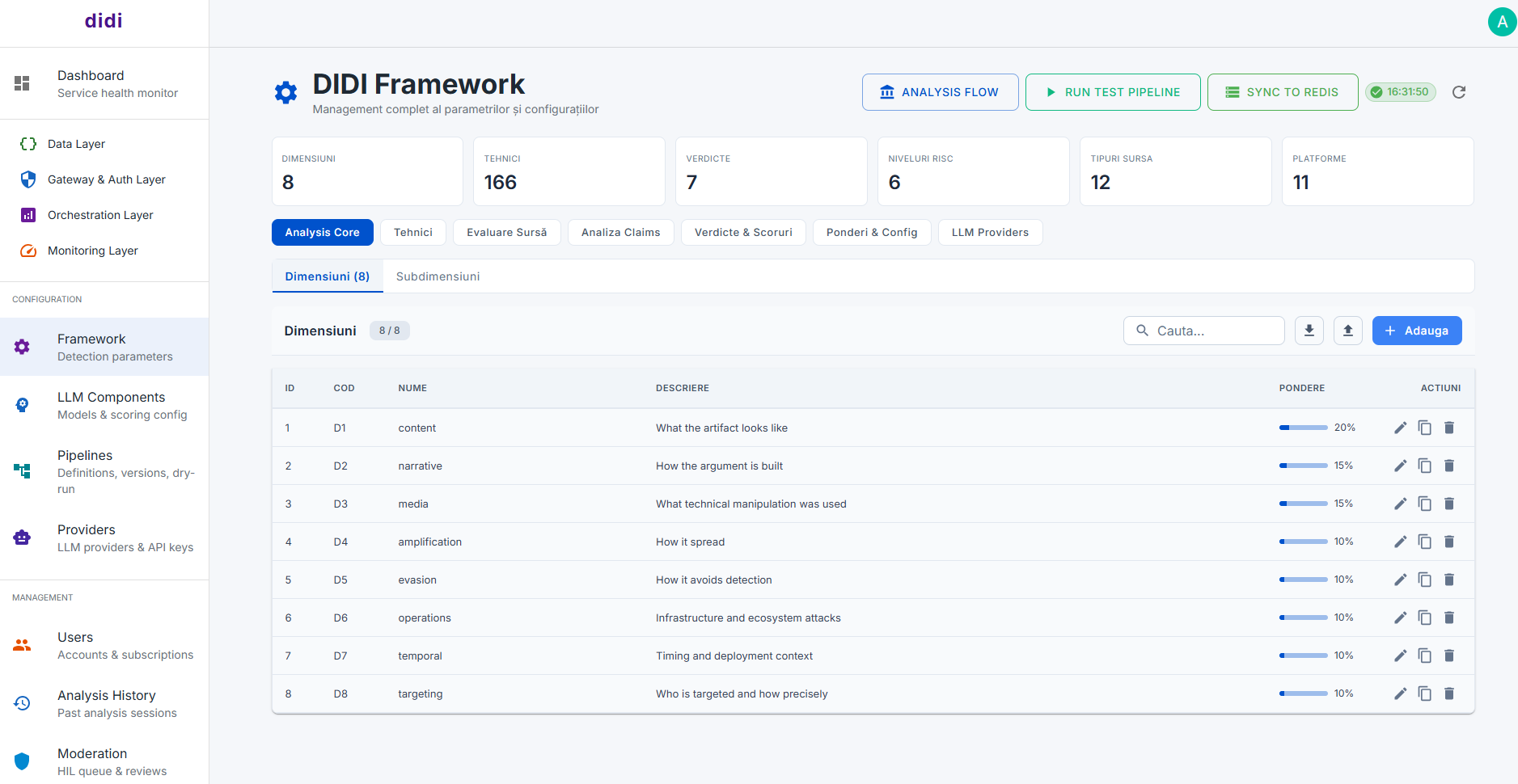Open LLM Components configuration
1518x784 pixels.
pos(104,405)
